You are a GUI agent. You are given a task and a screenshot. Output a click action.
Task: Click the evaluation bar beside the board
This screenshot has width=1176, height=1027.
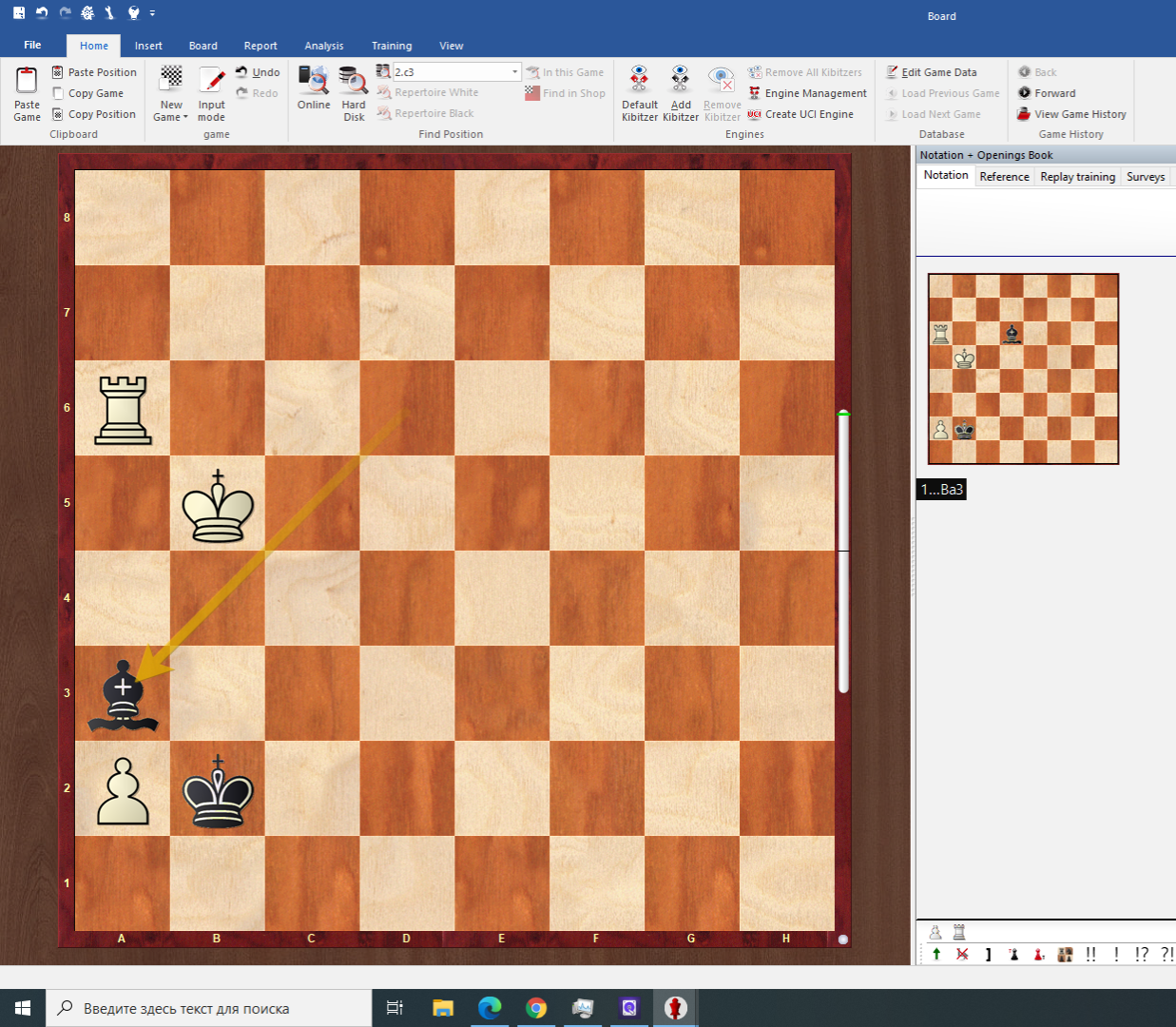(843, 552)
